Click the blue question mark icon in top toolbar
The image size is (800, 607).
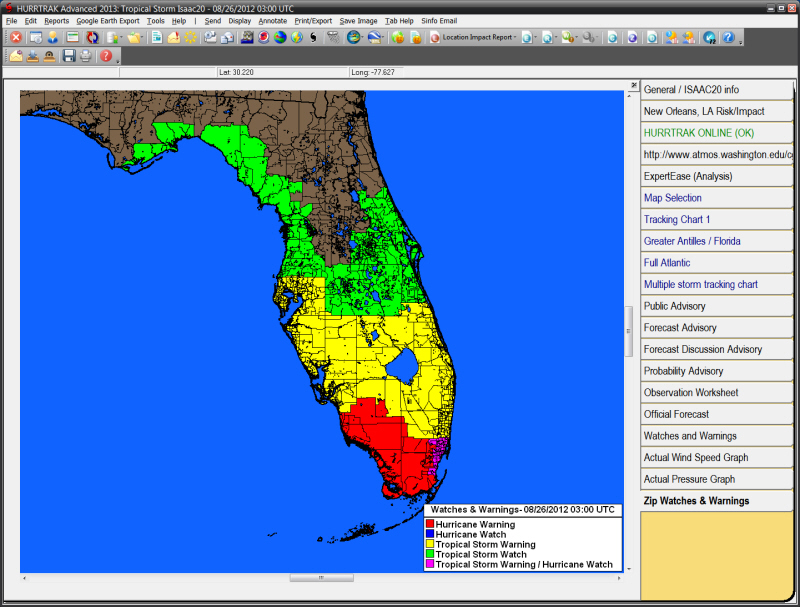pos(728,37)
